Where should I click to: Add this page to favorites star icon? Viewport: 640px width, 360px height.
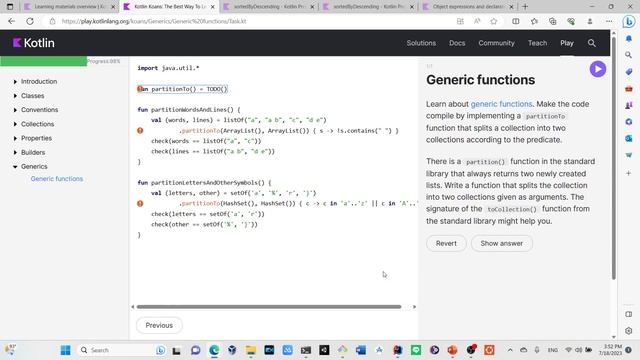[x=493, y=21]
